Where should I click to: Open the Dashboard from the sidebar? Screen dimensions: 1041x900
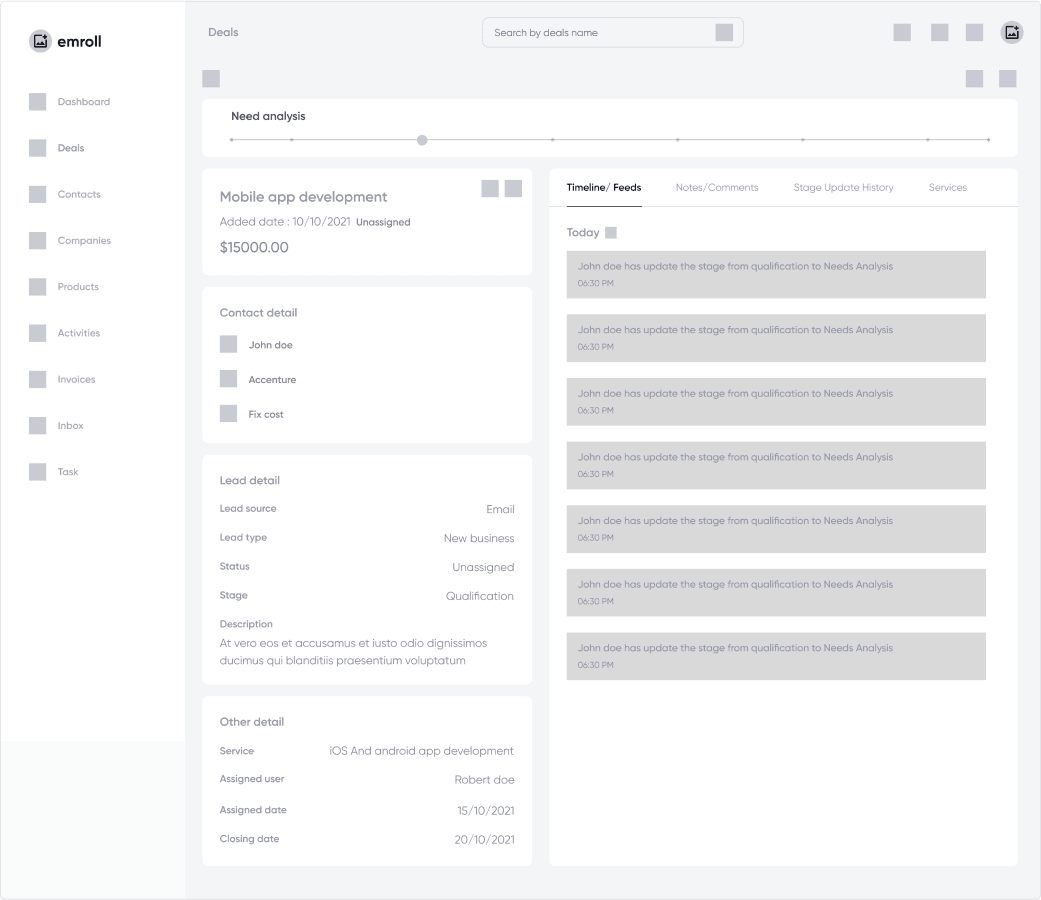point(37,101)
